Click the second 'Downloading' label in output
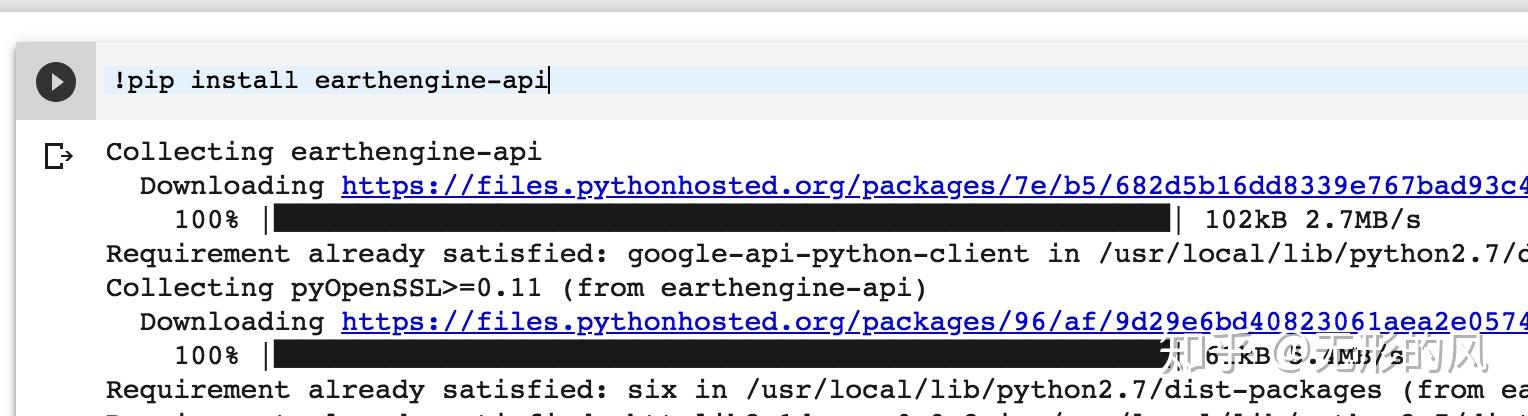This screenshot has height=416, width=1528. pos(232,322)
